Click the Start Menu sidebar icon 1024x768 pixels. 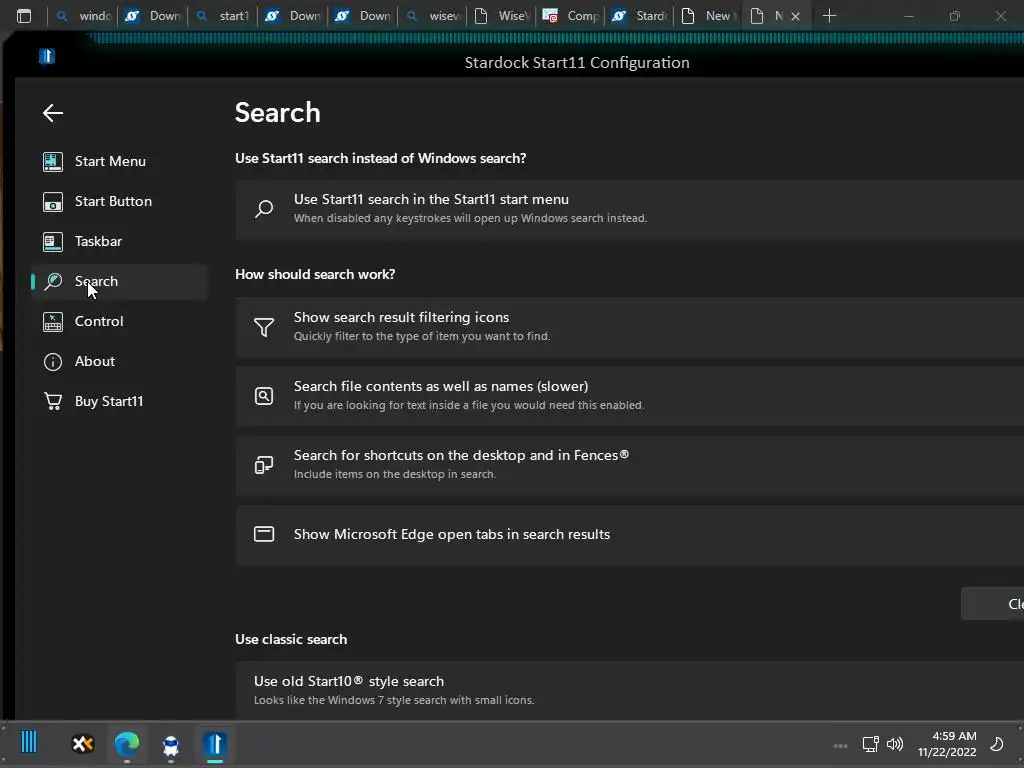click(53, 161)
